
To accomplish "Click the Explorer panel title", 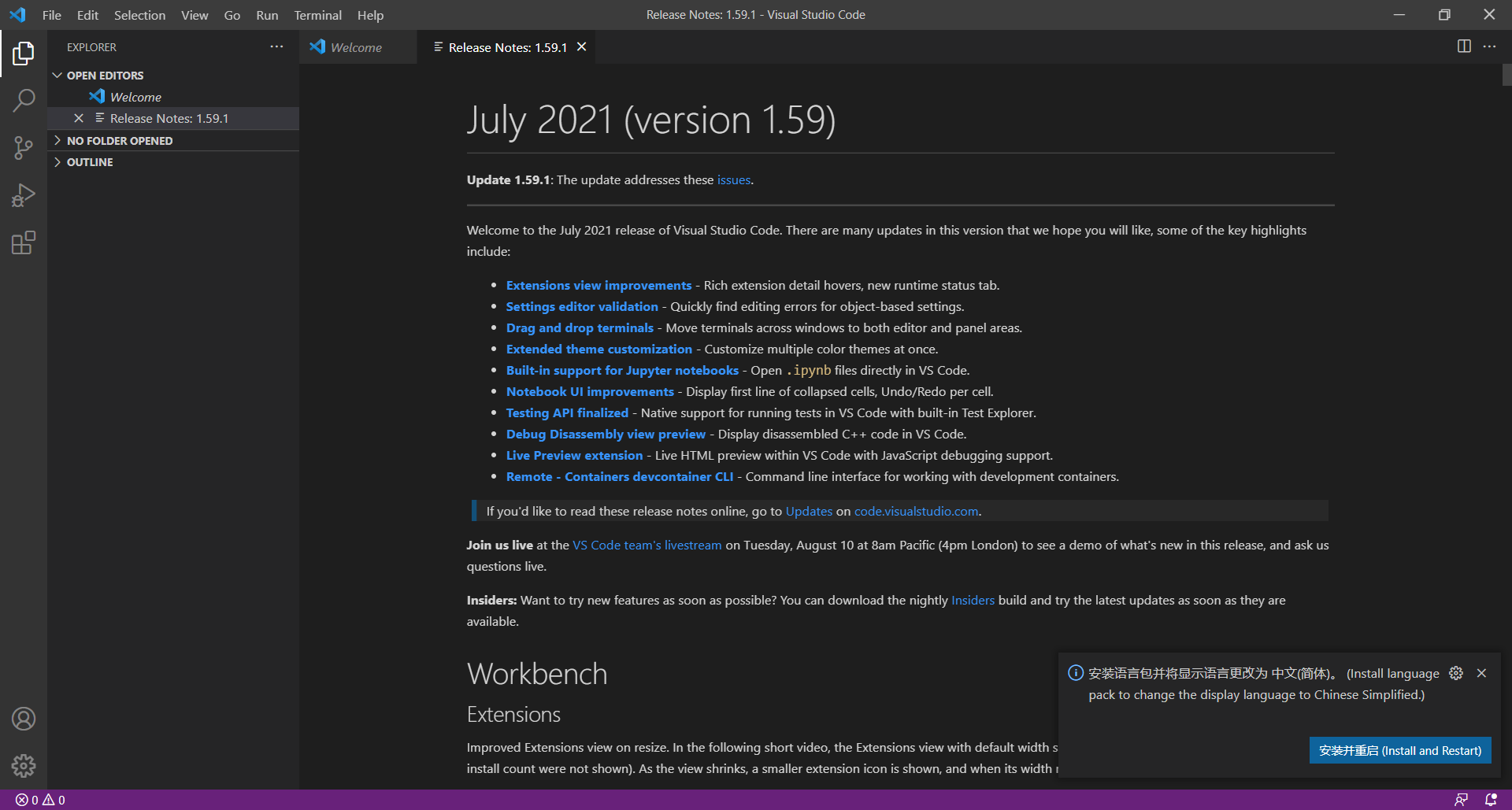I will pos(91,47).
